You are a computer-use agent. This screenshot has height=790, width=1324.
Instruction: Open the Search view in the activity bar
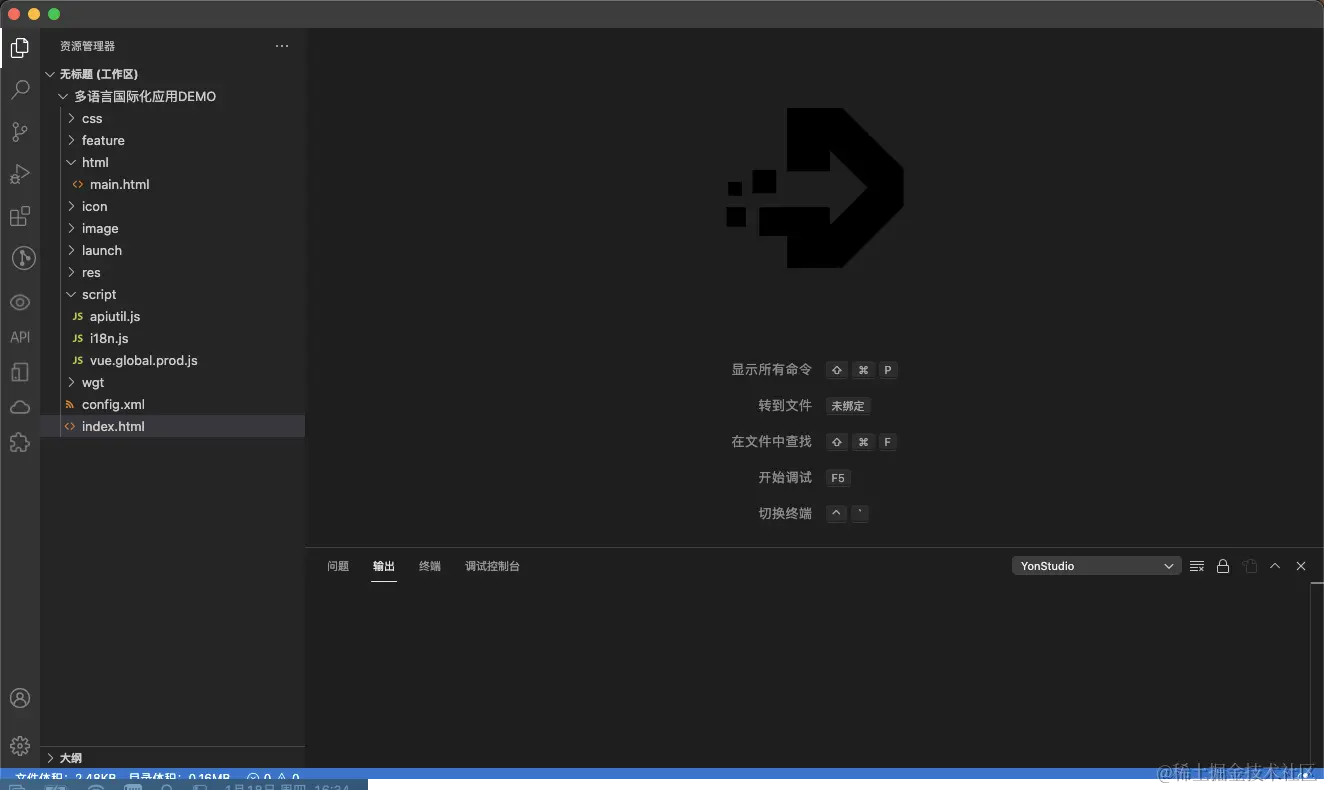20,90
